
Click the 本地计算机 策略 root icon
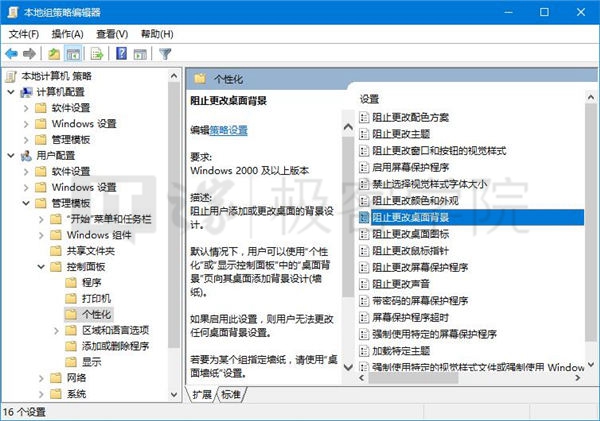click(11, 76)
